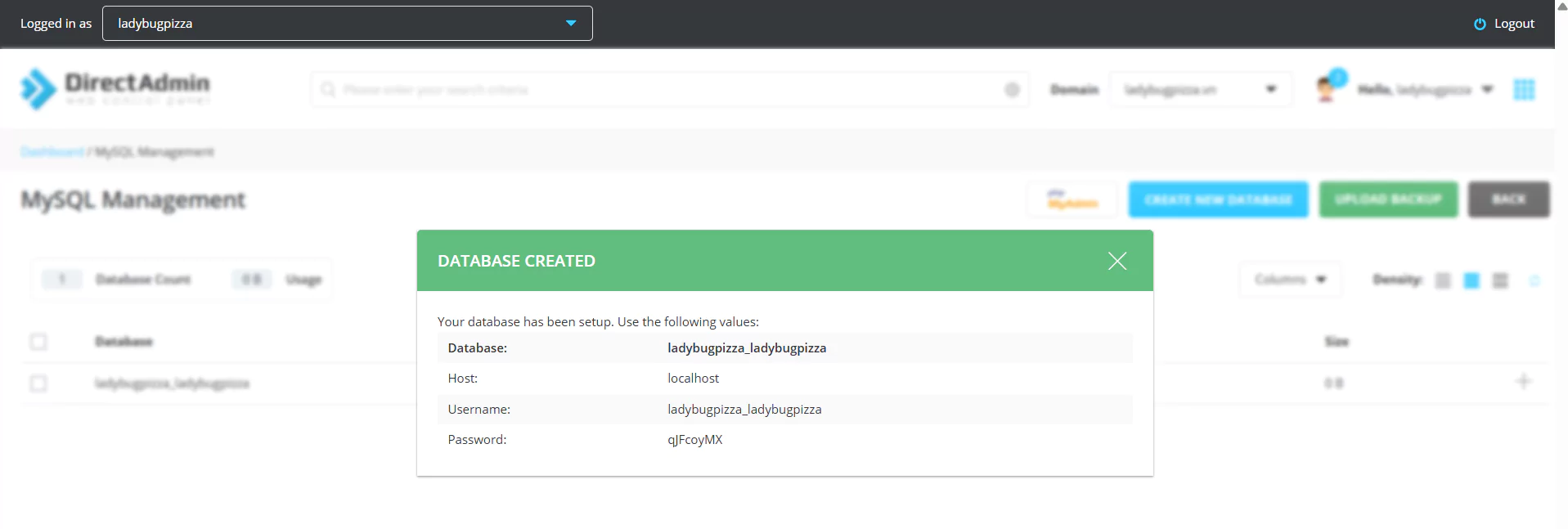Click the page scrollbar up arrow
Screen dimensions: 1568x529
point(1561,7)
